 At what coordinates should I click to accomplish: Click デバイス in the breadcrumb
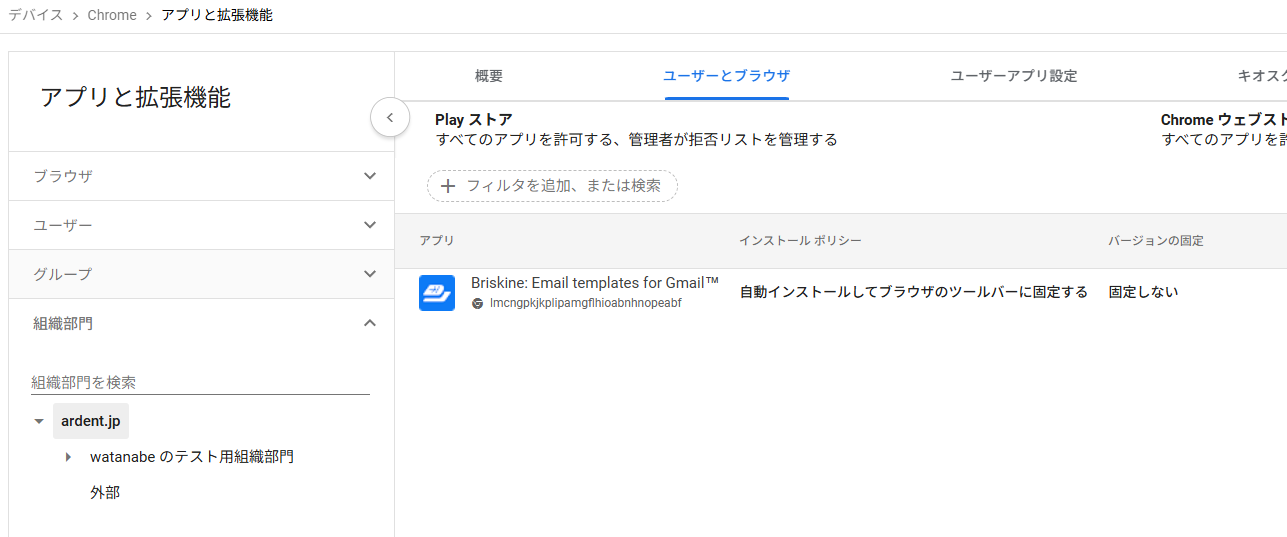coord(36,15)
